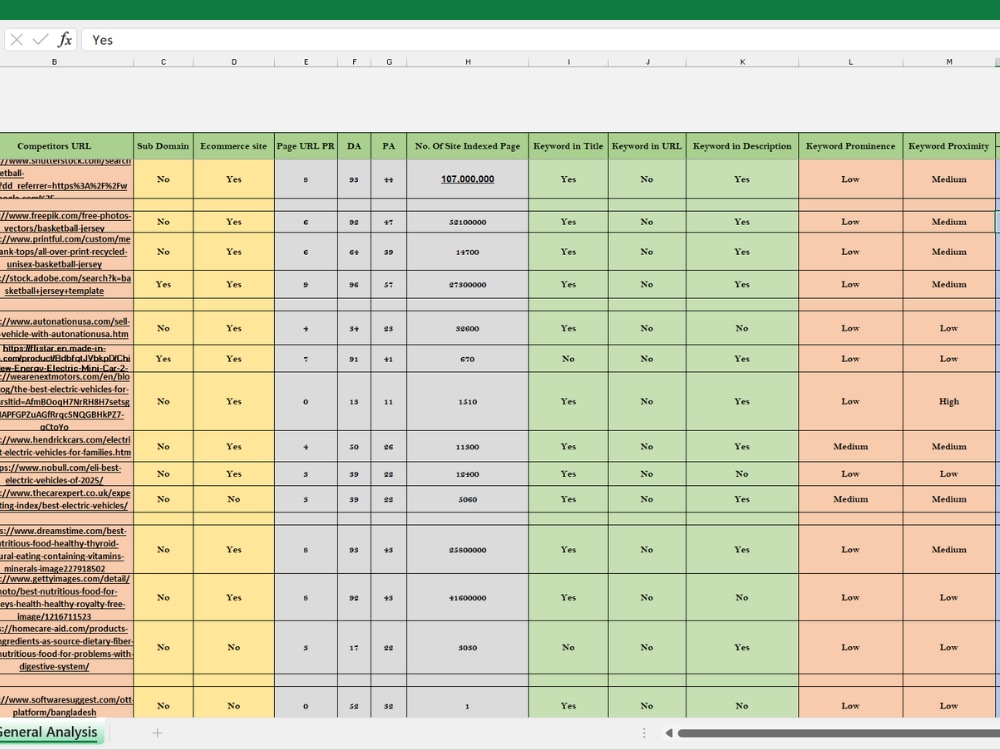Switch to the General Analysis sheet tab
The image size is (1000, 750).
point(50,732)
